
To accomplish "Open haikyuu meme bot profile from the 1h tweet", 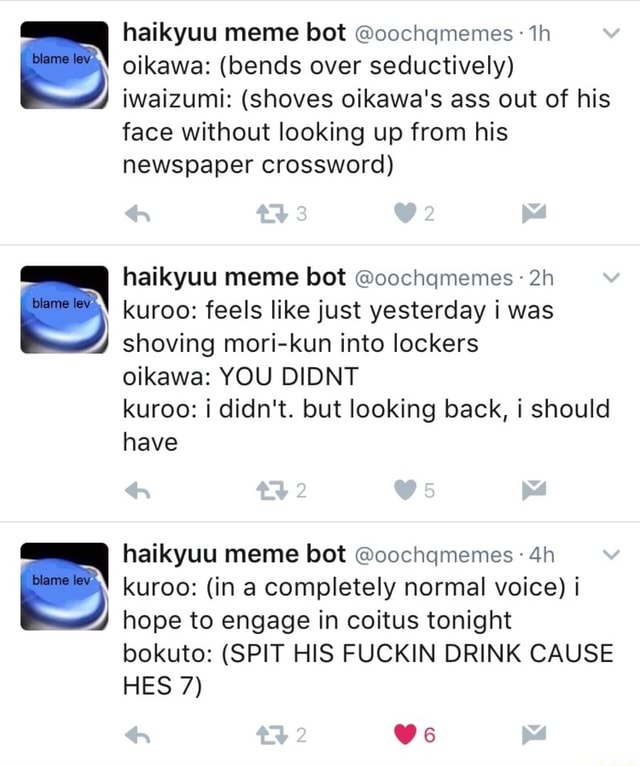I will (x=234, y=33).
